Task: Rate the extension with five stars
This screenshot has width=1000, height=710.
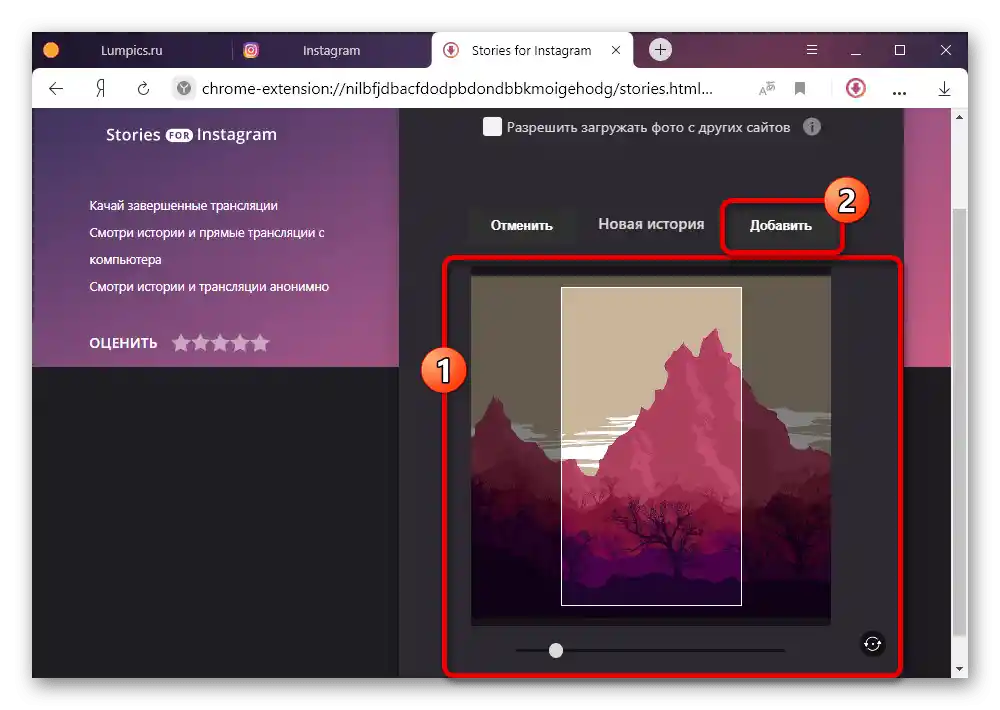Action: click(x=260, y=343)
